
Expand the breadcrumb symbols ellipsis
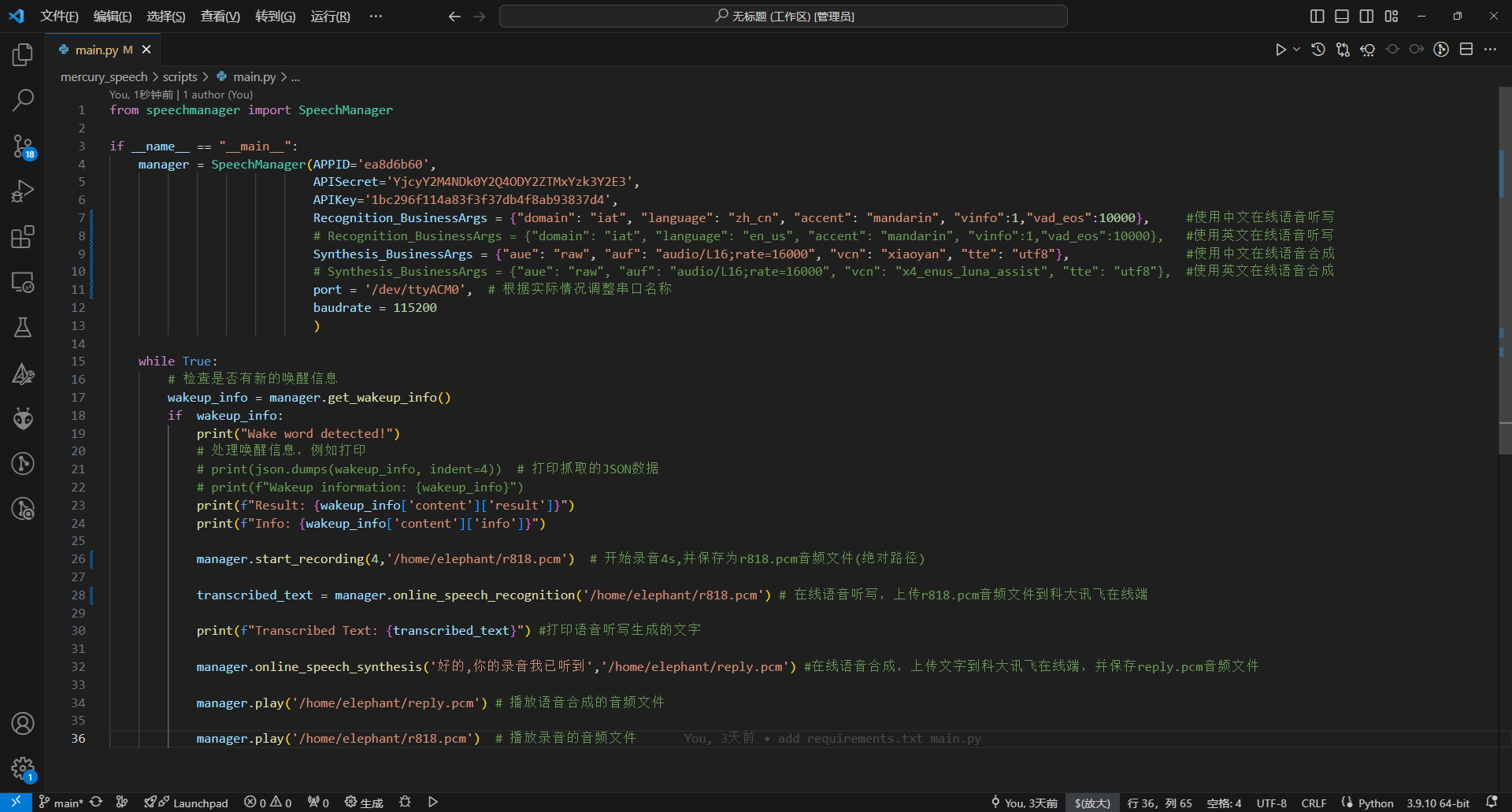(x=295, y=77)
